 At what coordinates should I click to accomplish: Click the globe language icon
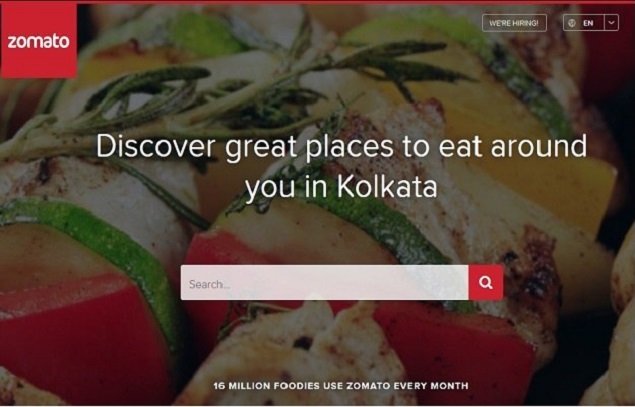(x=572, y=23)
